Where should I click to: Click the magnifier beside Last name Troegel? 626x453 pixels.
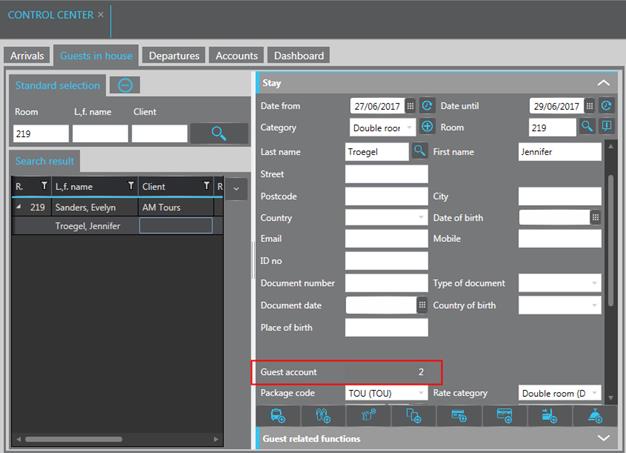420,151
